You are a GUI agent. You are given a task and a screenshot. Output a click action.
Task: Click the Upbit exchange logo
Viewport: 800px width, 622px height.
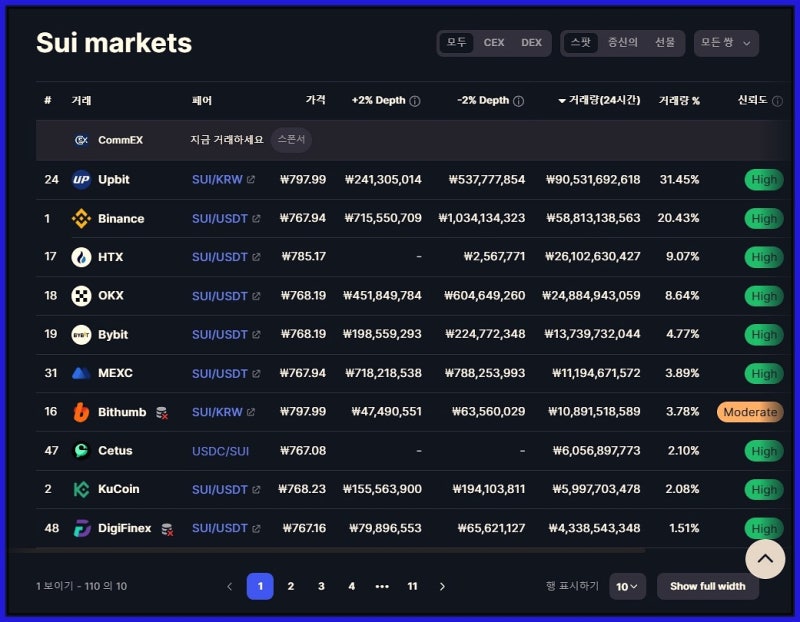(x=81, y=180)
